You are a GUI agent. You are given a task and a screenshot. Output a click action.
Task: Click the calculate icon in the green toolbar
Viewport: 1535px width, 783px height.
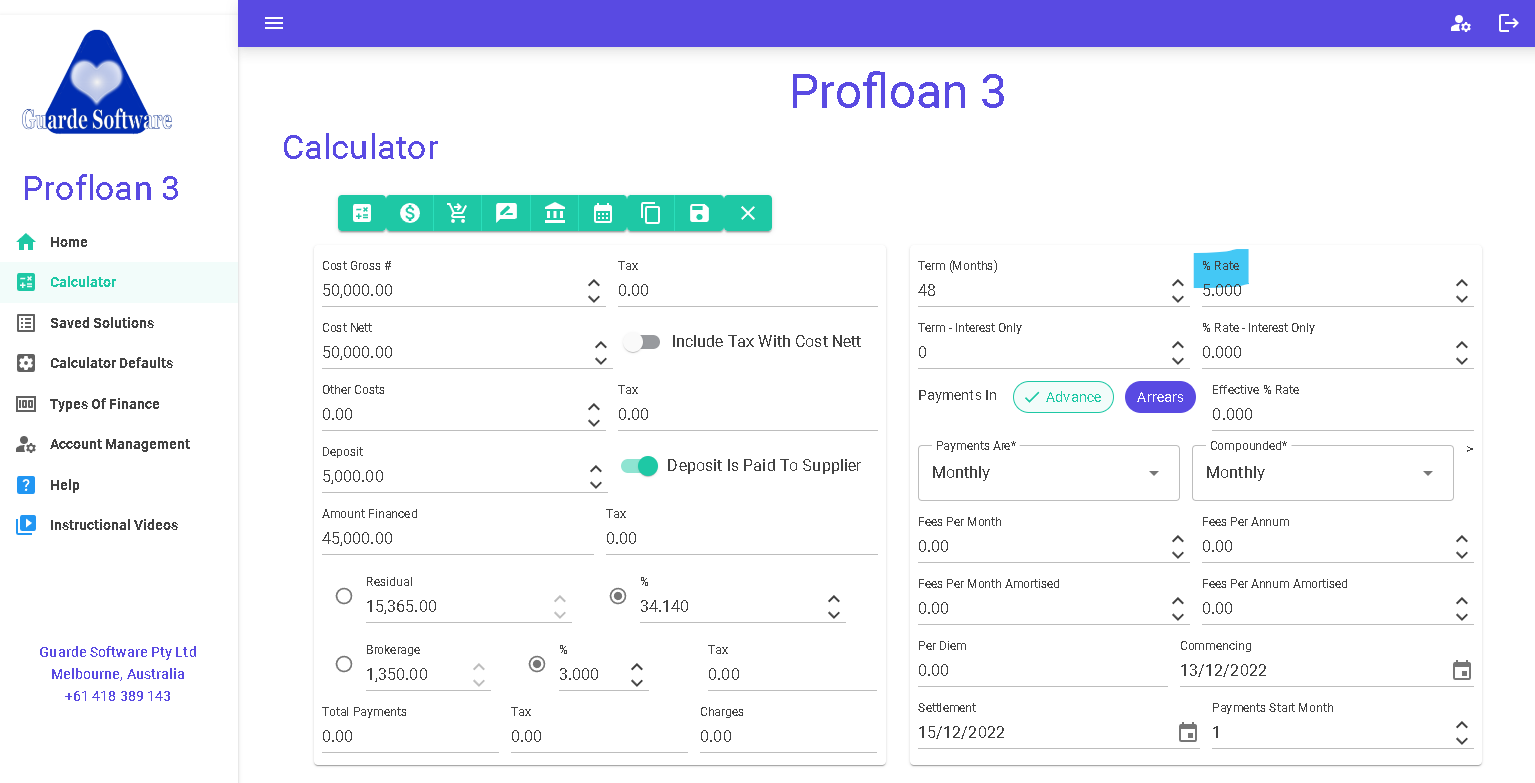click(362, 213)
